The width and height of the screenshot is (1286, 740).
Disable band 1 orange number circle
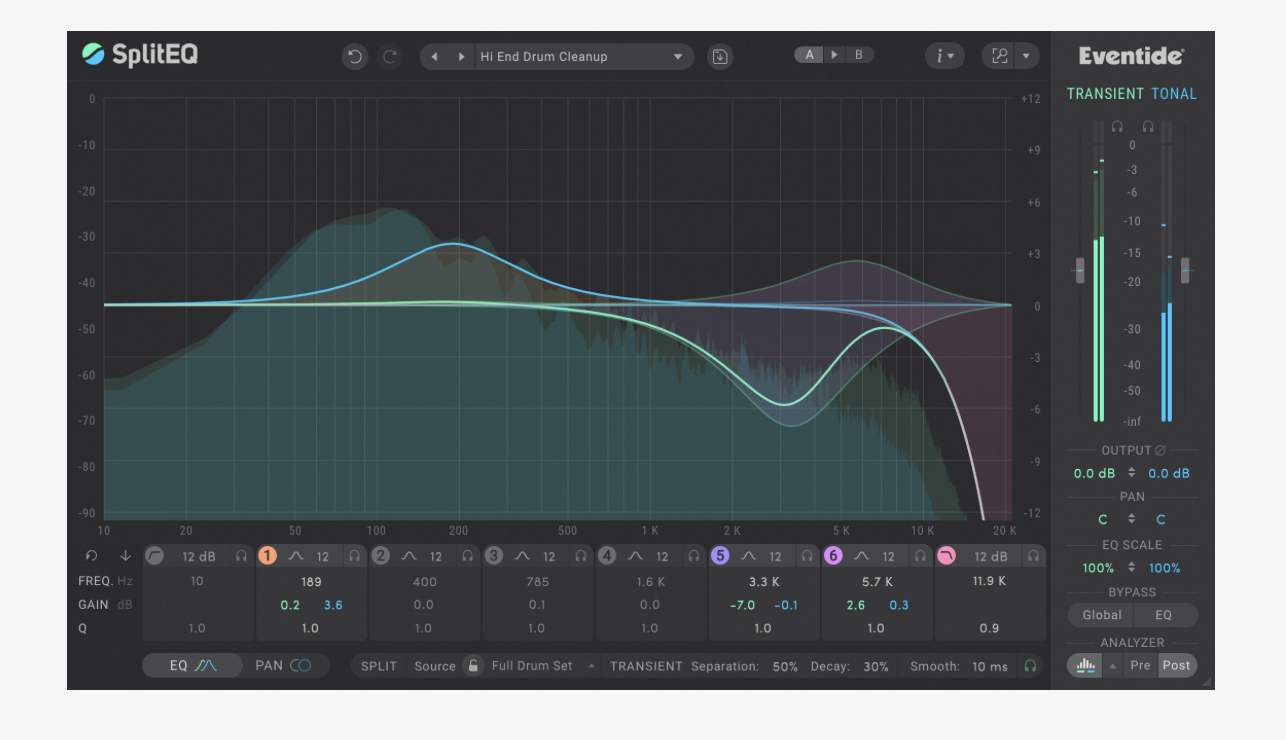pyautogui.click(x=267, y=556)
